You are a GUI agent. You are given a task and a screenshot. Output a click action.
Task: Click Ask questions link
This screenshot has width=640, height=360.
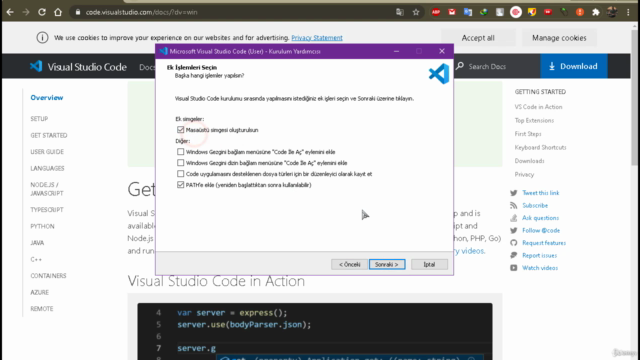point(540,218)
